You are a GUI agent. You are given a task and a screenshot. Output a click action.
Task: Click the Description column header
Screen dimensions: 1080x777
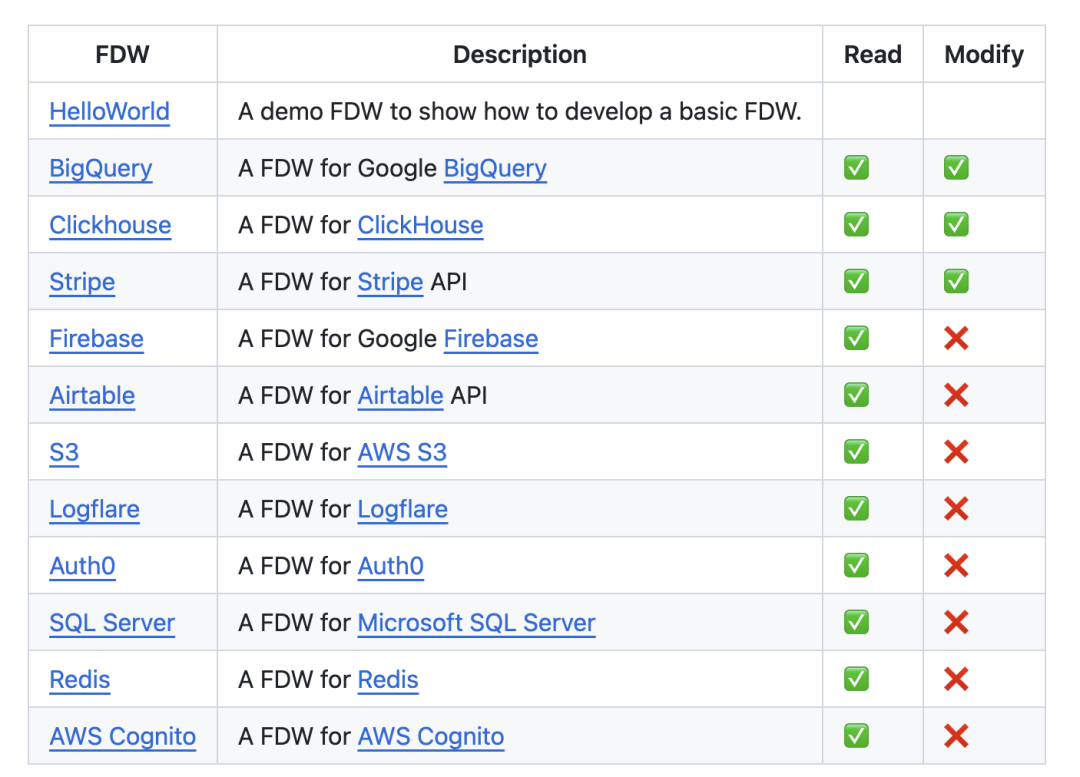coord(520,54)
